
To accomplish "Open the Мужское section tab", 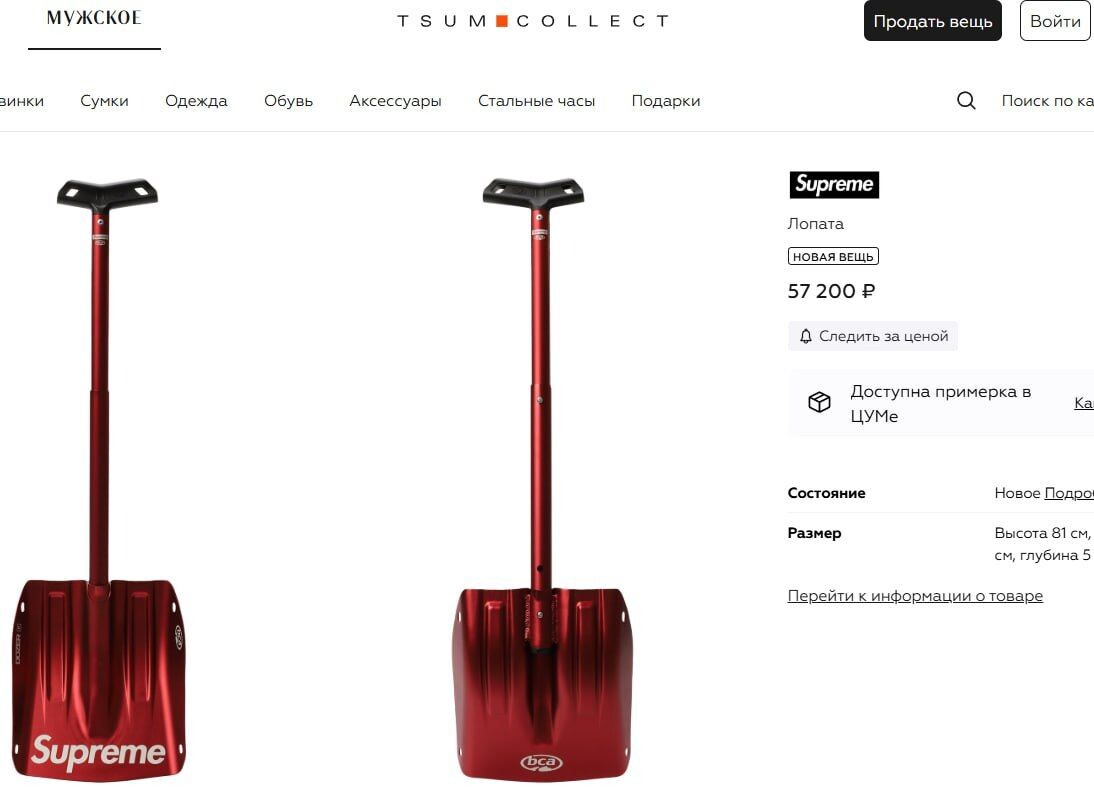I will (94, 18).
